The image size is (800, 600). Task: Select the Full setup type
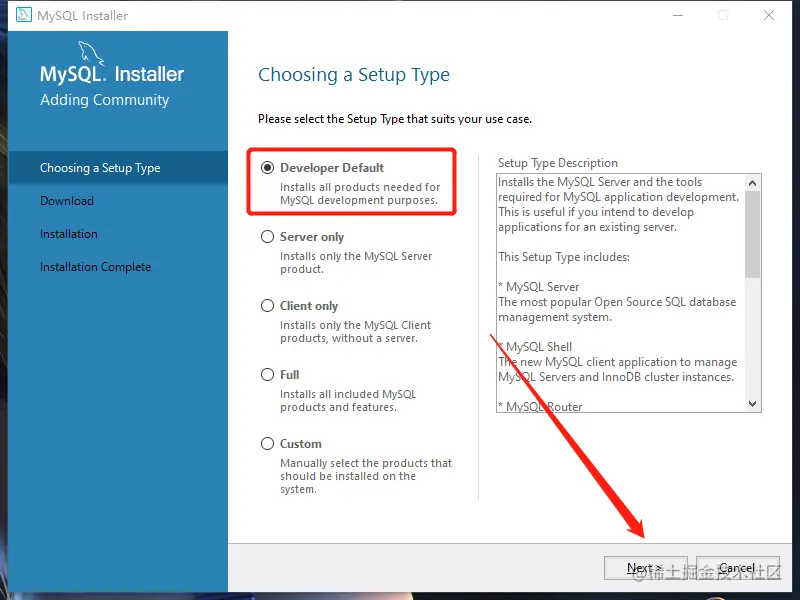click(267, 374)
